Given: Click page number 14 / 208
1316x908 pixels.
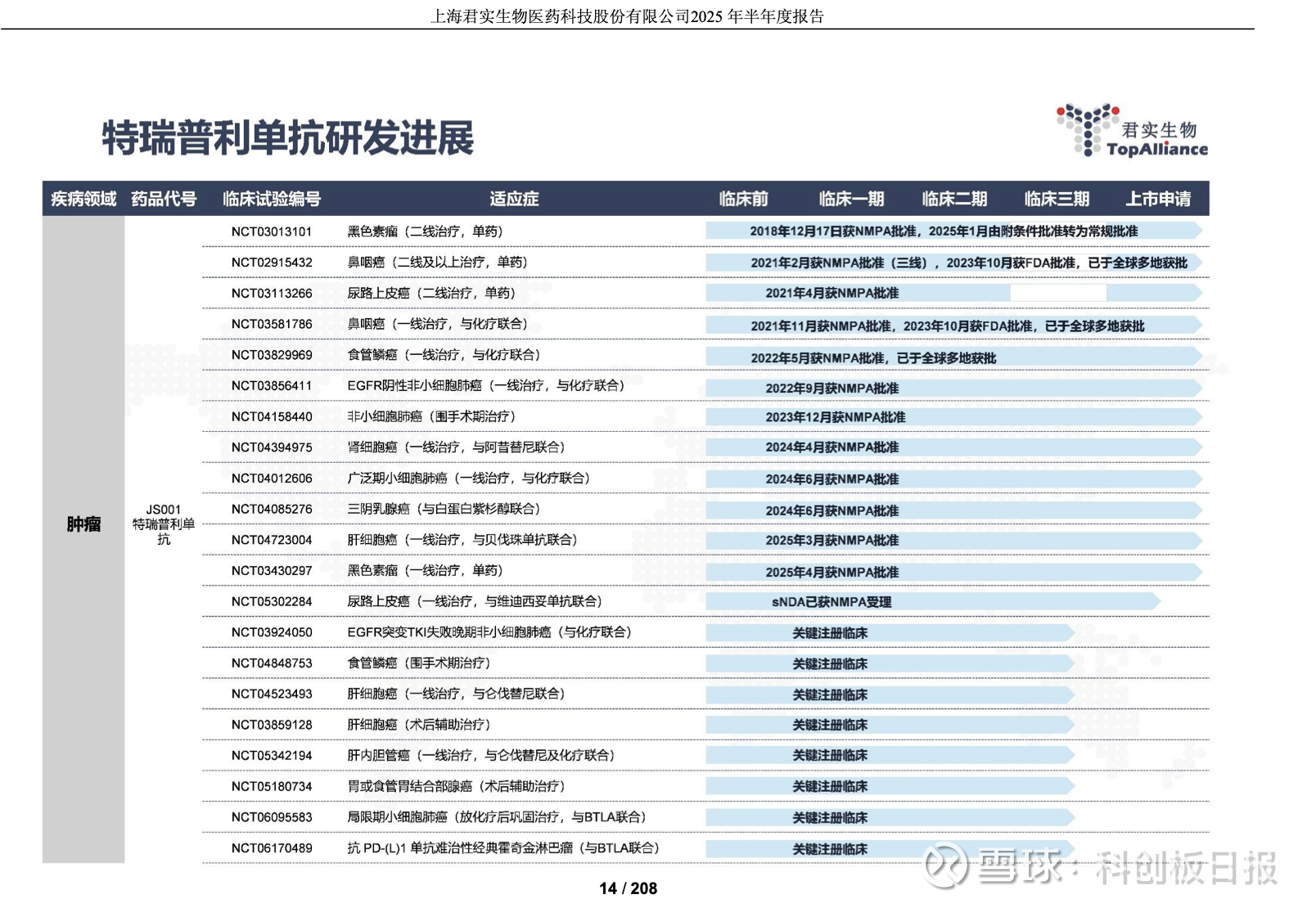Looking at the screenshot, I should (x=628, y=888).
